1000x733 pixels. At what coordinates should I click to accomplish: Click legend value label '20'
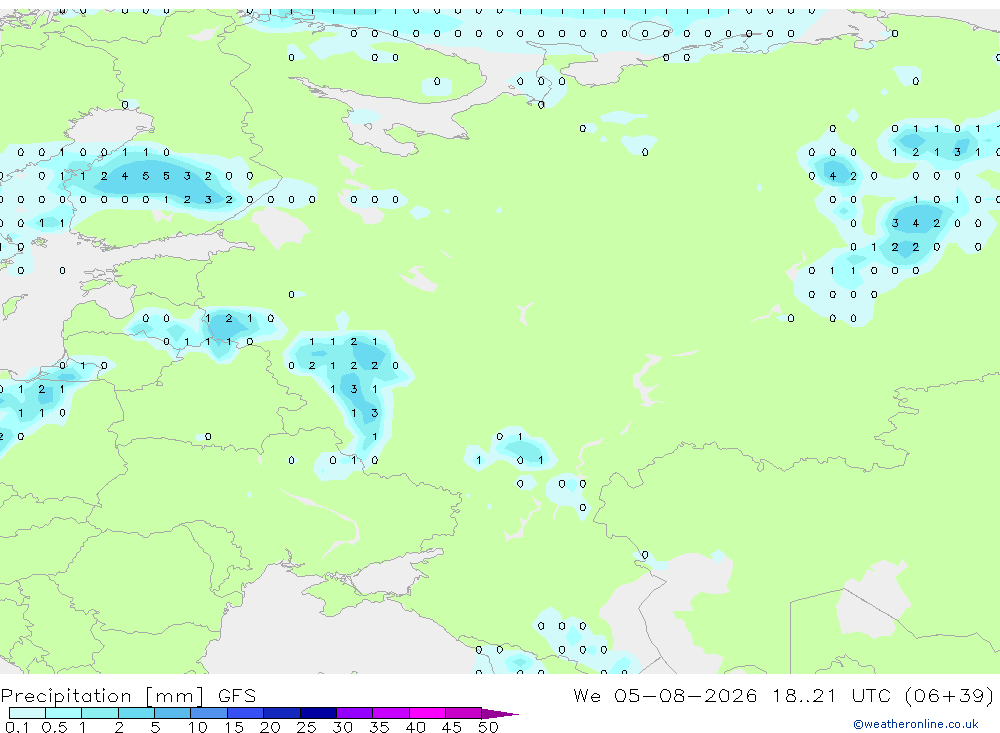(270, 727)
